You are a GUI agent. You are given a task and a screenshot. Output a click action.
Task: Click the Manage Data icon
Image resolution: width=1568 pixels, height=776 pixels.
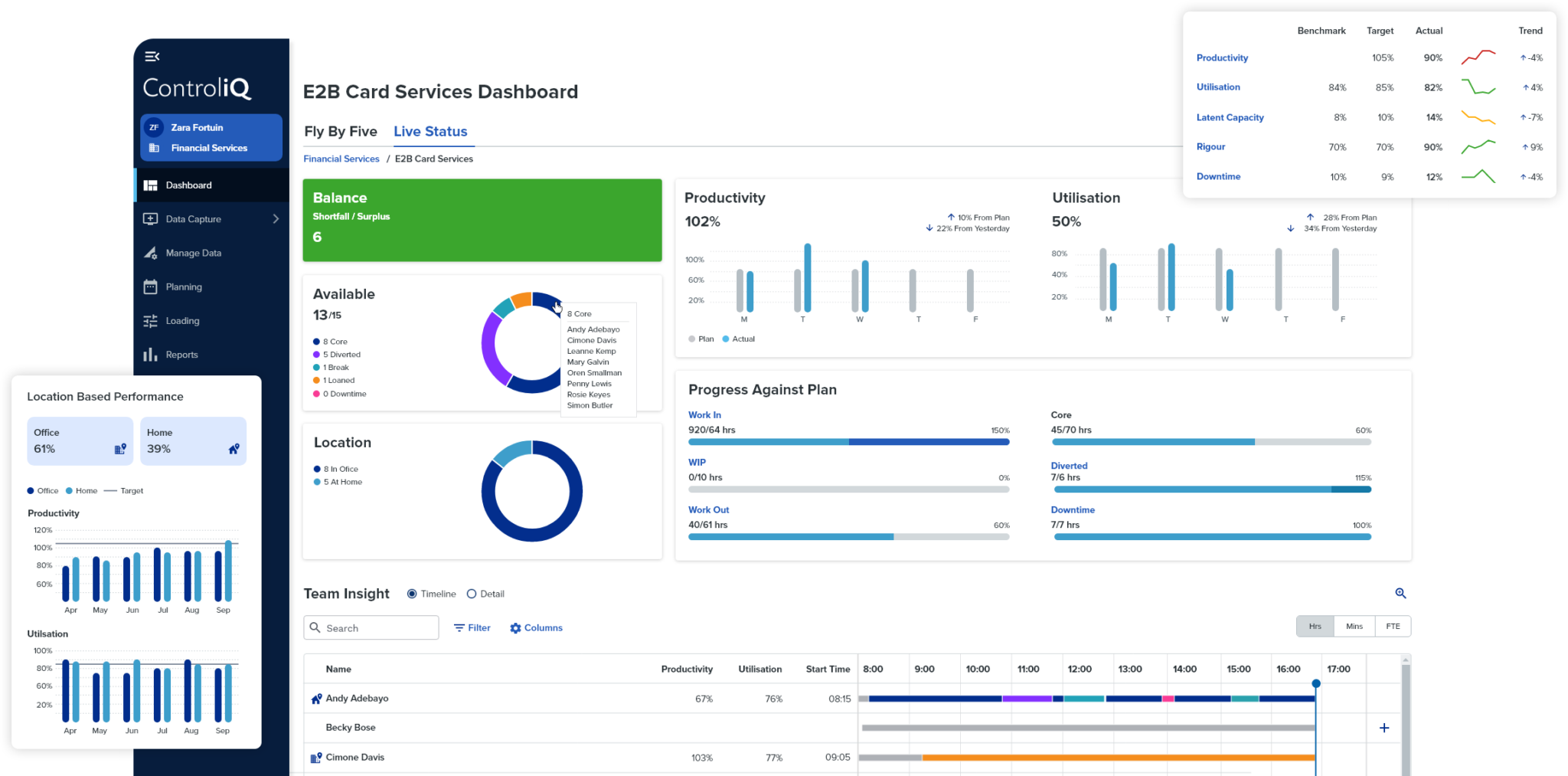150,253
